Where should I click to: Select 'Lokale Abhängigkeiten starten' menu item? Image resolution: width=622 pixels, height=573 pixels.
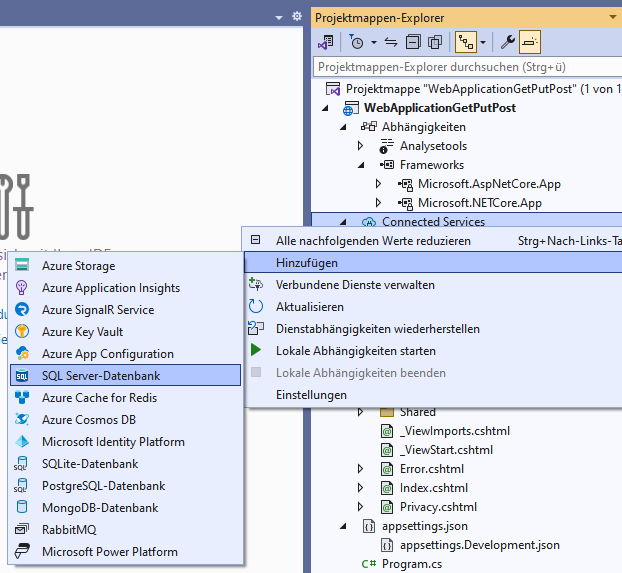(x=433, y=351)
